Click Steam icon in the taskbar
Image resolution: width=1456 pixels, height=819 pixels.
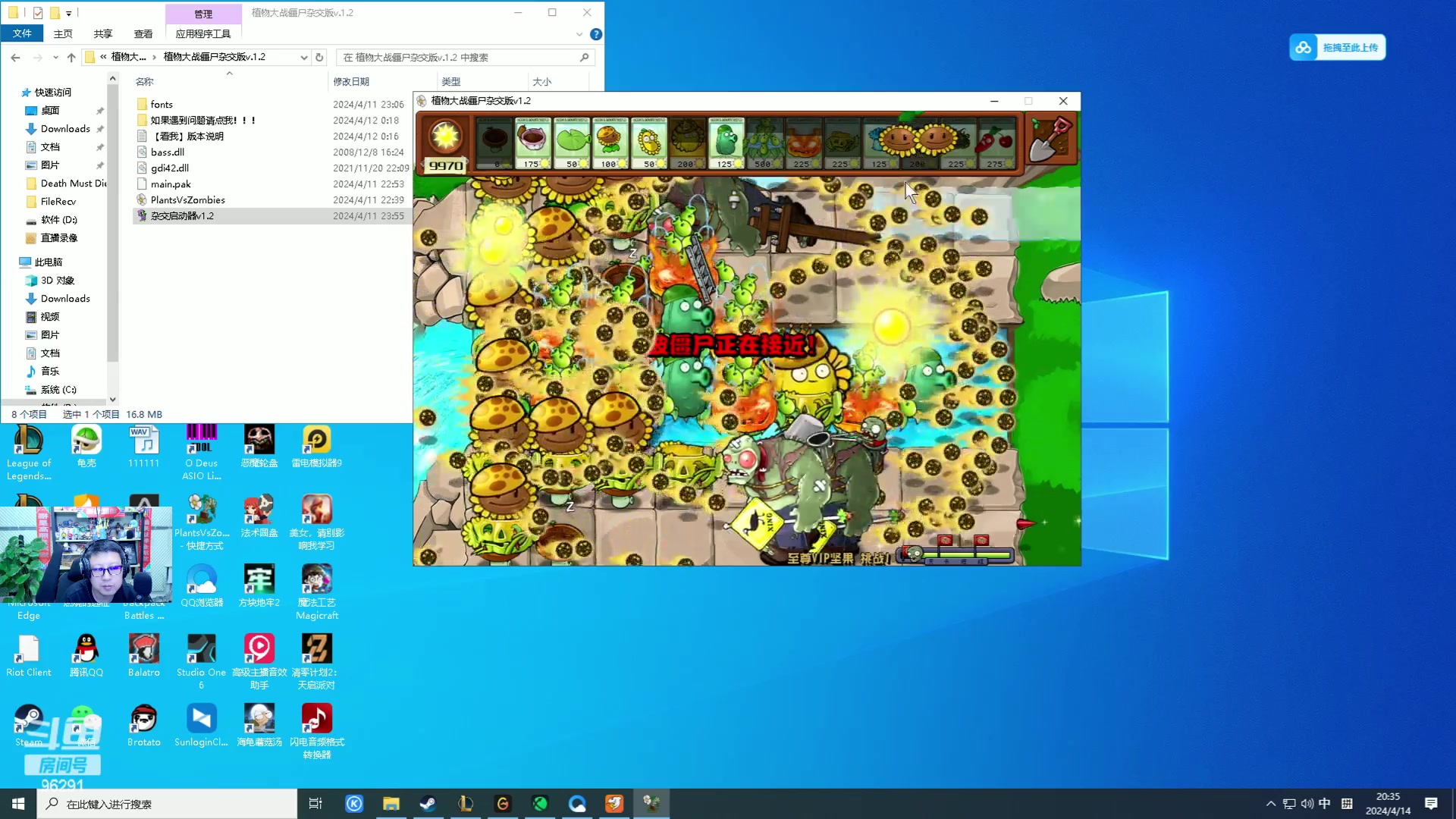(x=428, y=804)
